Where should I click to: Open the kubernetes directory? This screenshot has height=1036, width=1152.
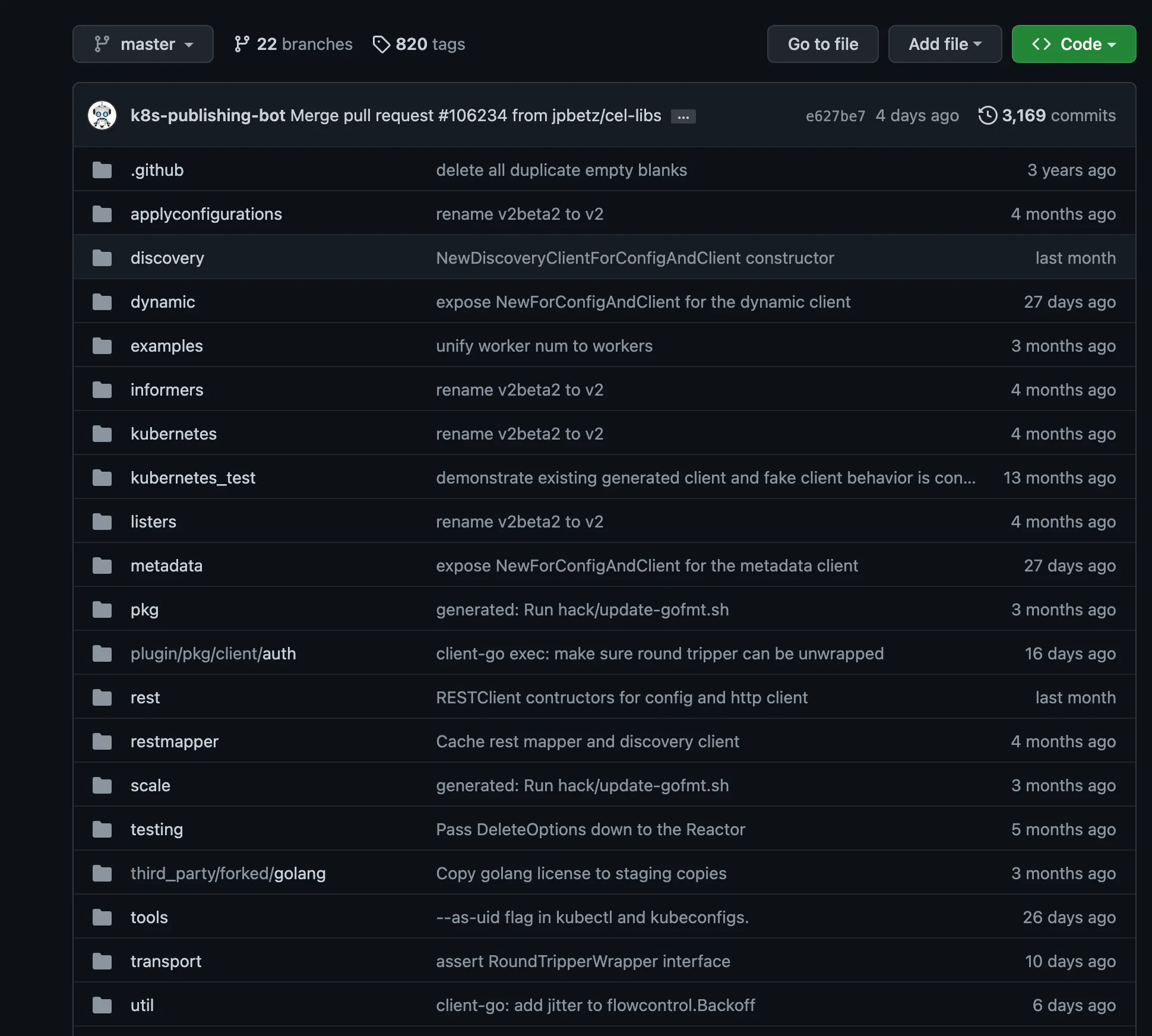(173, 433)
